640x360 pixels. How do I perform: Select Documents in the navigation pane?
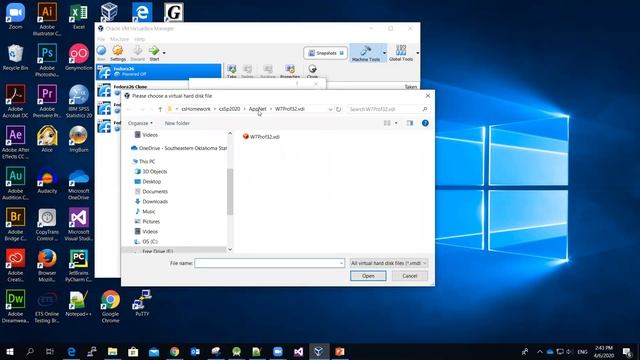pos(151,191)
